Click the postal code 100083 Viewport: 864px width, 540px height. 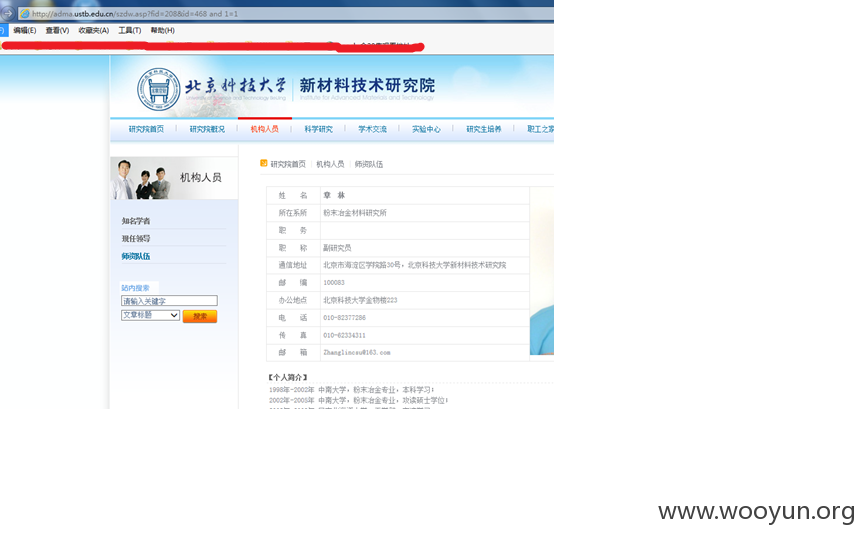[334, 283]
